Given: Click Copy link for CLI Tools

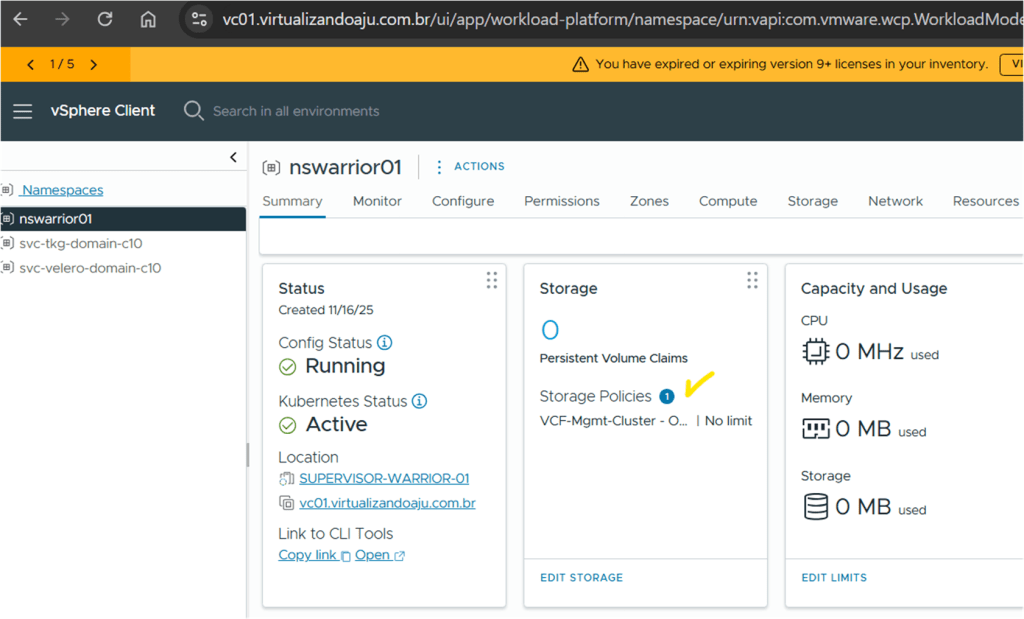Looking at the screenshot, I should [308, 555].
